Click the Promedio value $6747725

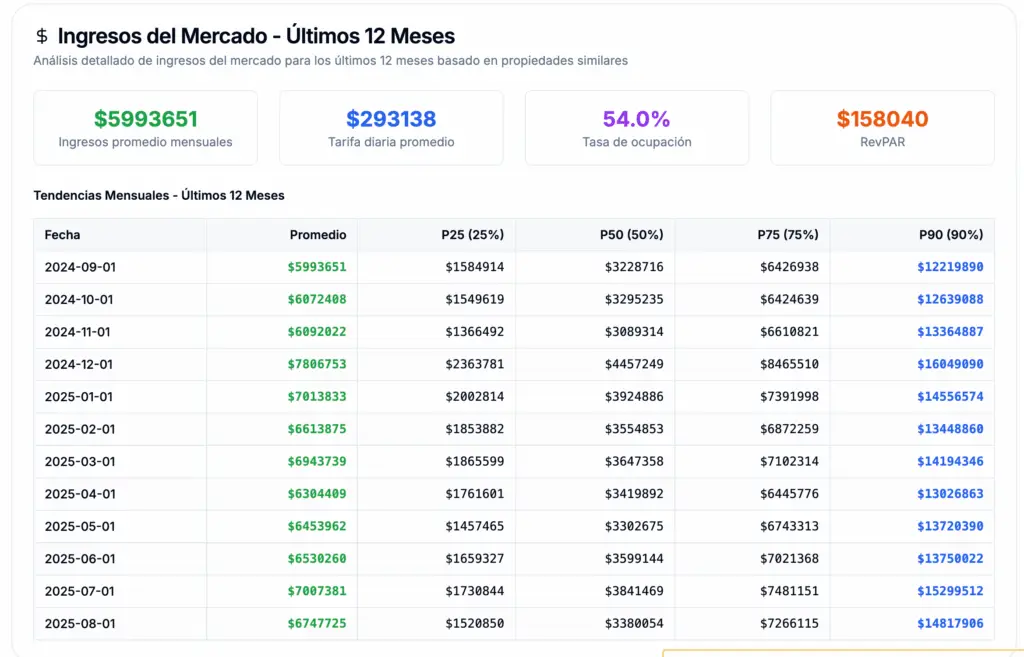(x=317, y=624)
